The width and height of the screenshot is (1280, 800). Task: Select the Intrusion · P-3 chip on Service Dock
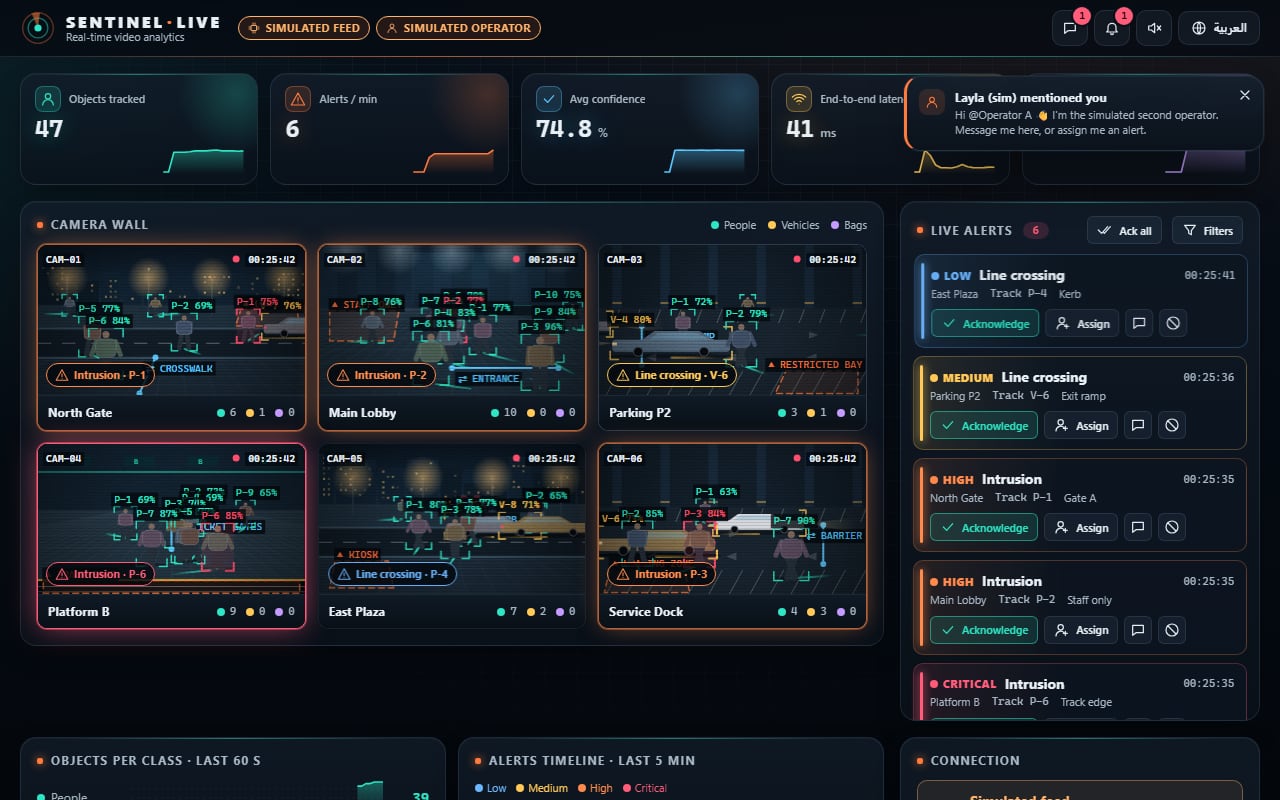pos(662,574)
